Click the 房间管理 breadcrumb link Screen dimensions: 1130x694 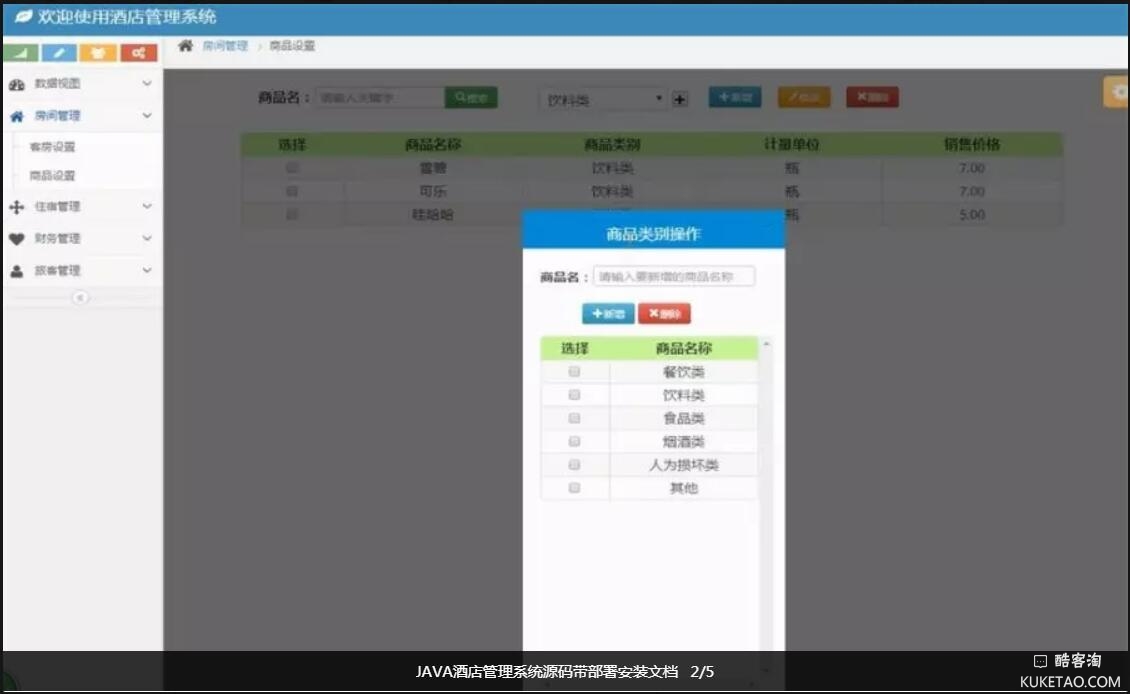click(x=225, y=46)
